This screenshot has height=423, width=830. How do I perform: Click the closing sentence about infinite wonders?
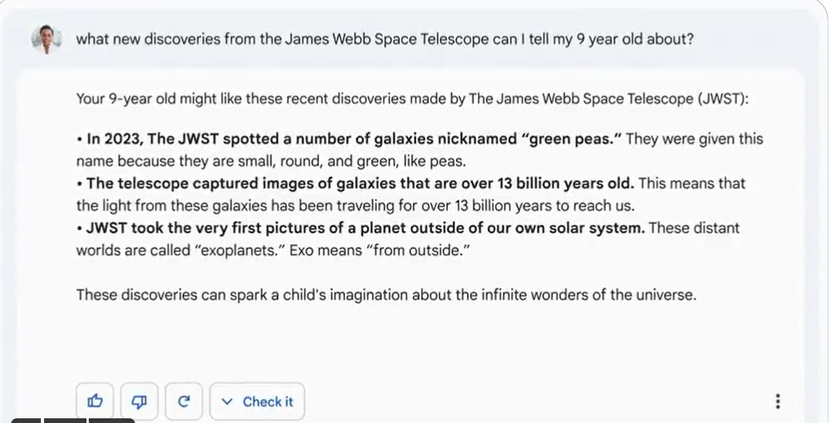coord(386,294)
